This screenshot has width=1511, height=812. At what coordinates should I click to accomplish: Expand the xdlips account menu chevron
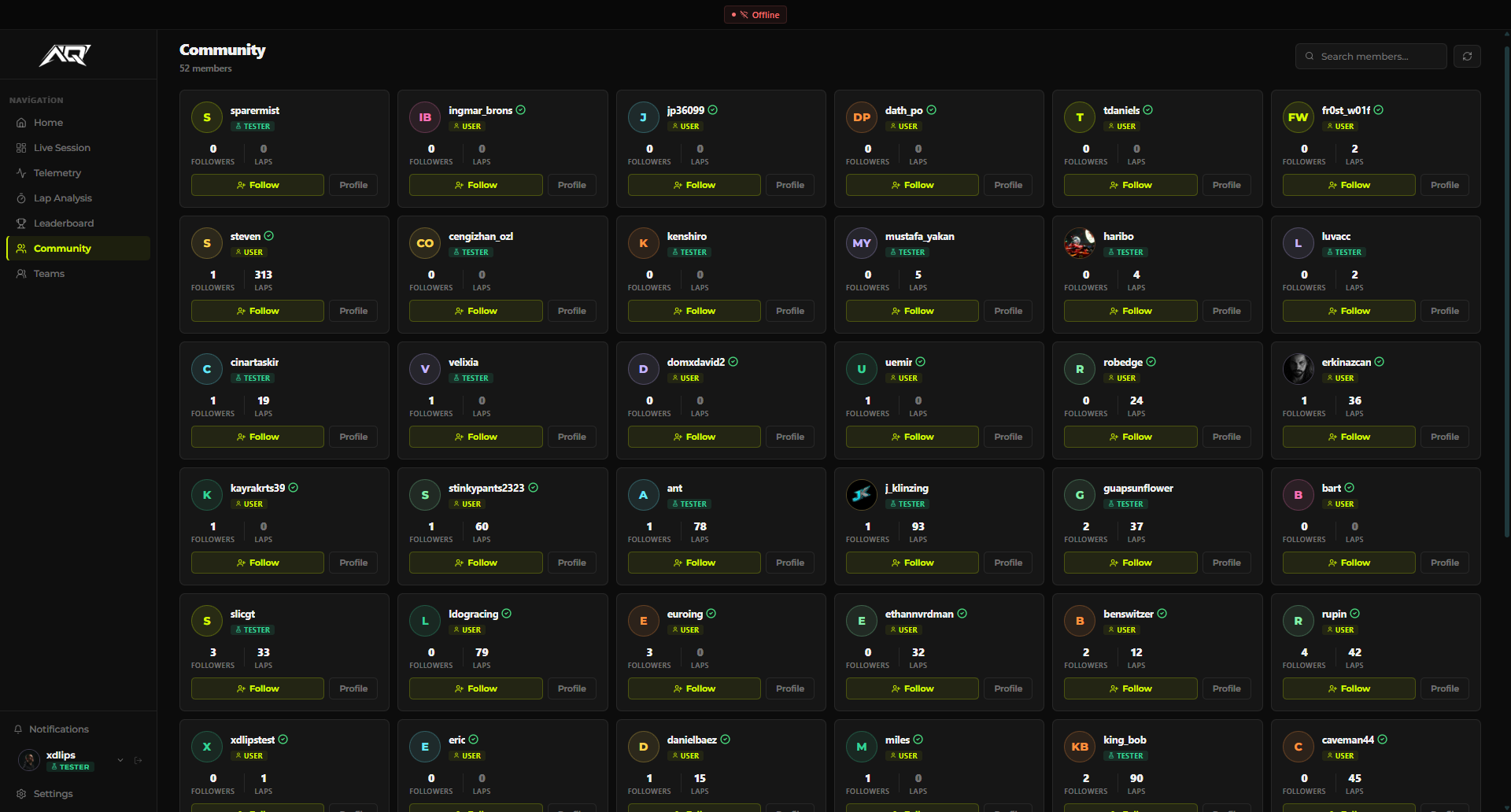point(120,760)
